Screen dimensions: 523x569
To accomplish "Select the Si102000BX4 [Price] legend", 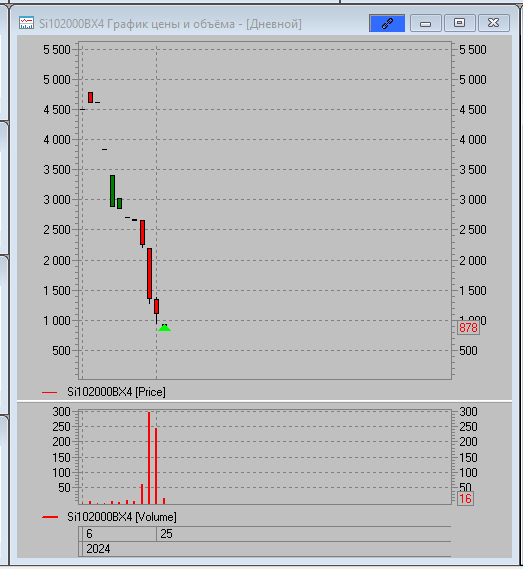I will [x=116, y=392].
